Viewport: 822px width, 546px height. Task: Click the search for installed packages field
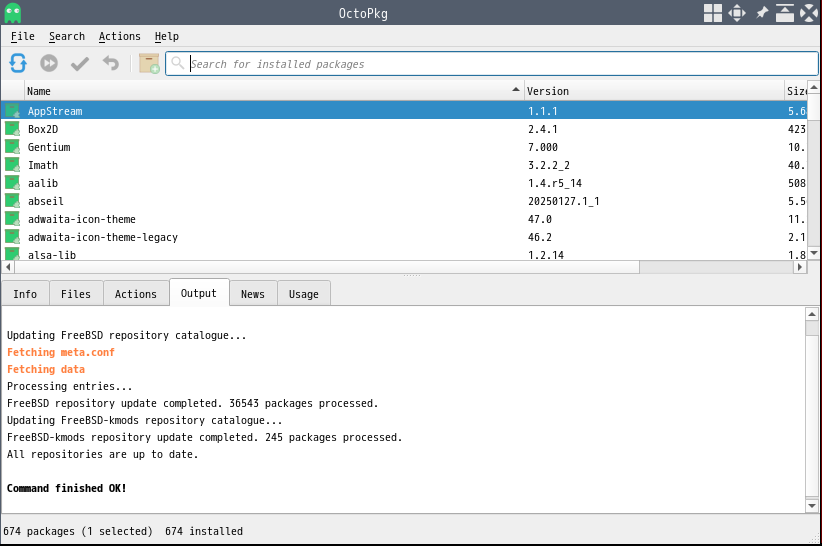[492, 63]
